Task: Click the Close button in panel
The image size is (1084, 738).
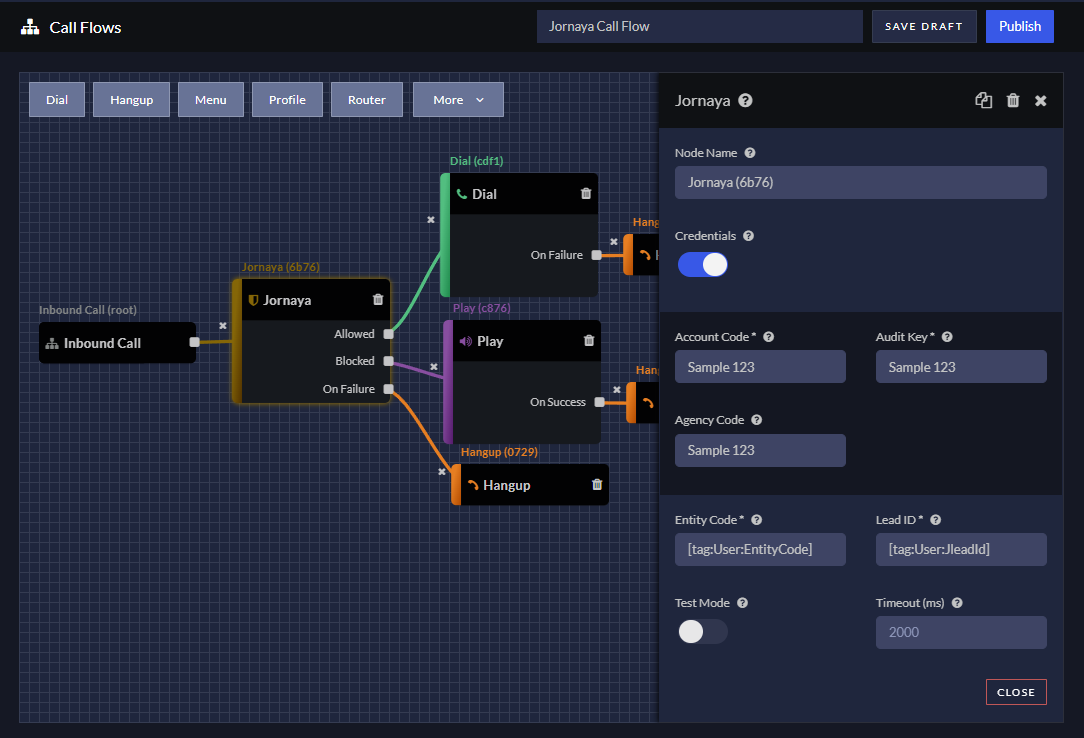Action: (1016, 692)
